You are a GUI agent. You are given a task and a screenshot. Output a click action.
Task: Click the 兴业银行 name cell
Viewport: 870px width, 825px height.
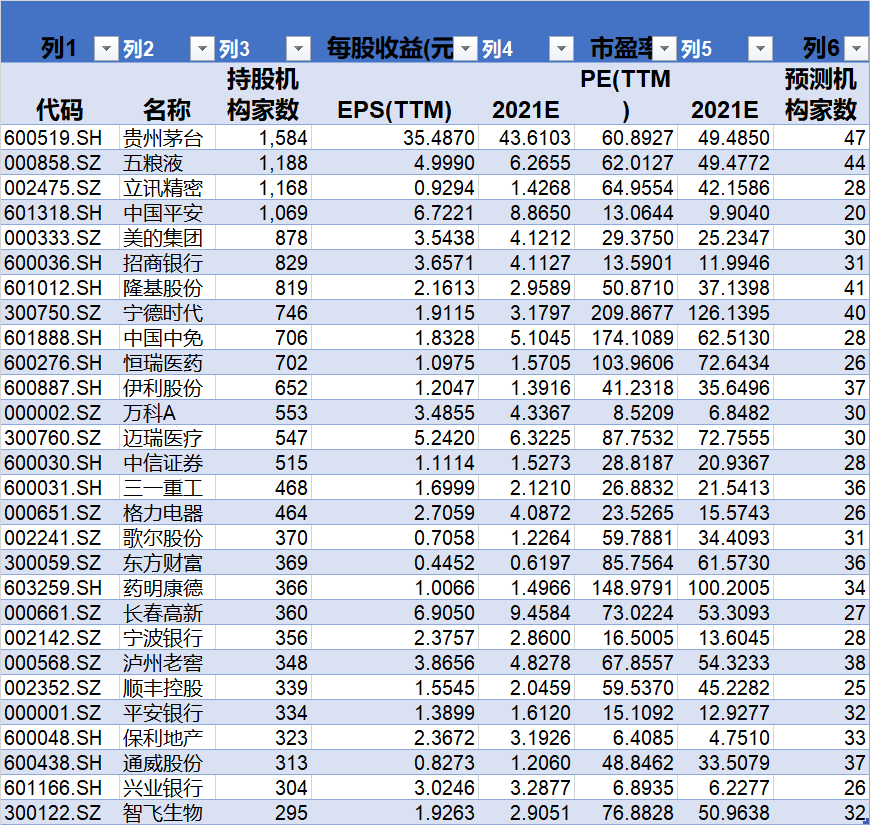click(167, 788)
